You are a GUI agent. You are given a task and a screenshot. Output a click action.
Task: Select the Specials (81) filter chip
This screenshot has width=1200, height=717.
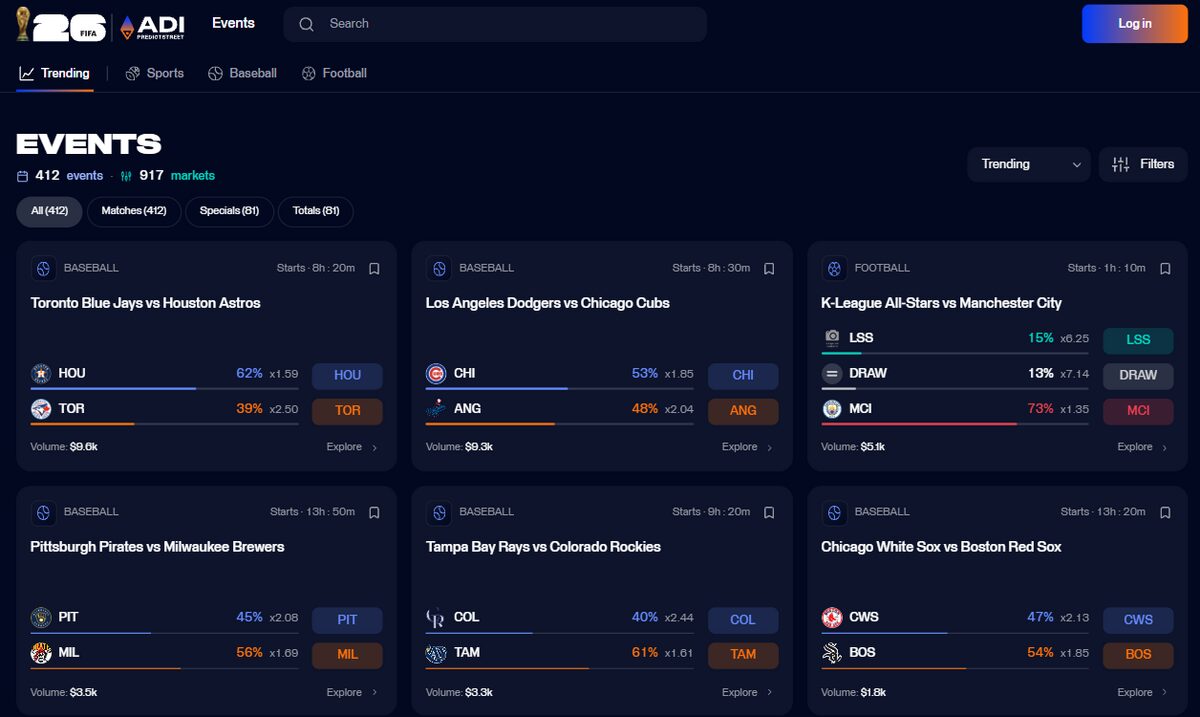[229, 211]
